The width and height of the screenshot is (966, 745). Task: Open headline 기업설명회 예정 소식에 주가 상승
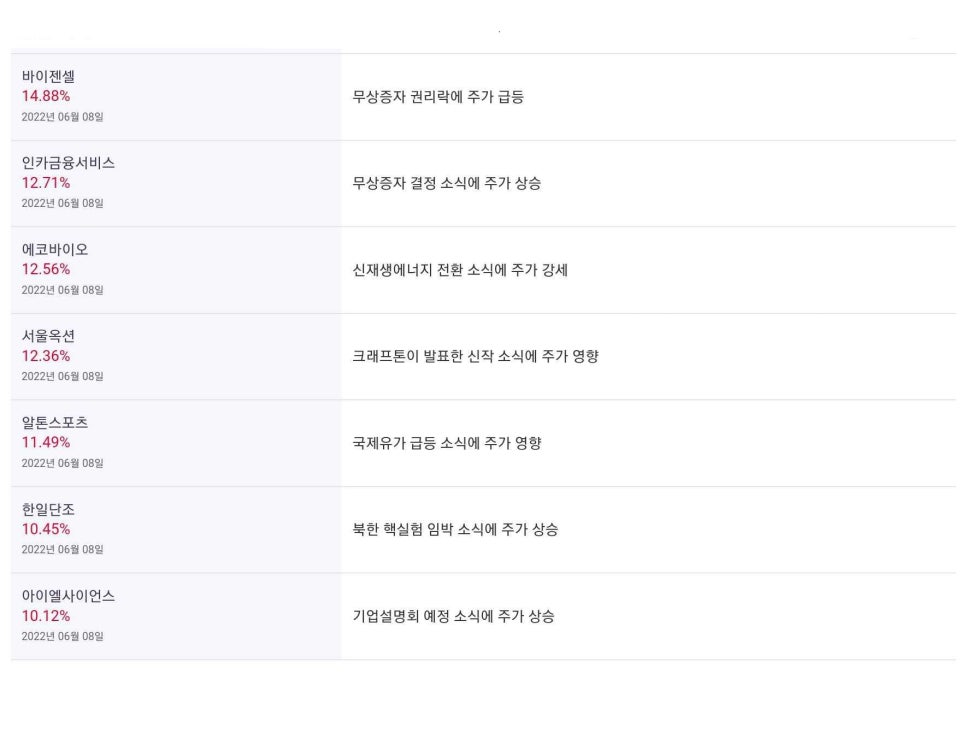pyautogui.click(x=453, y=616)
